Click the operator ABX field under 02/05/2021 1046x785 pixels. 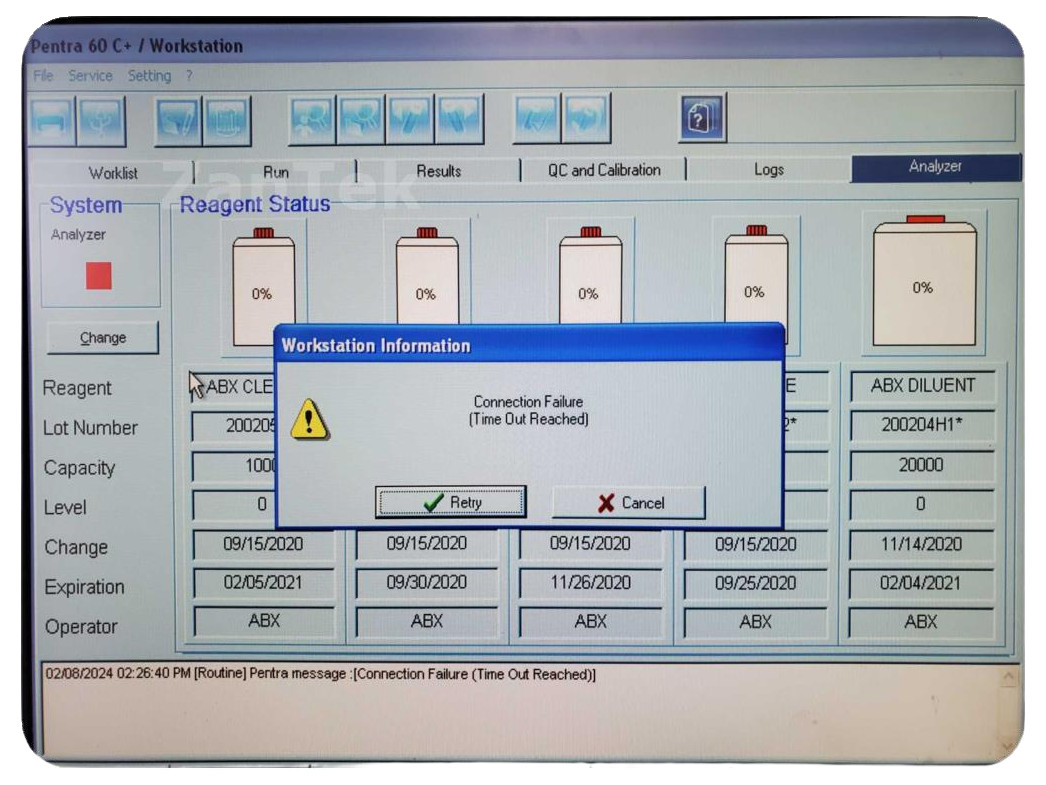(x=264, y=621)
